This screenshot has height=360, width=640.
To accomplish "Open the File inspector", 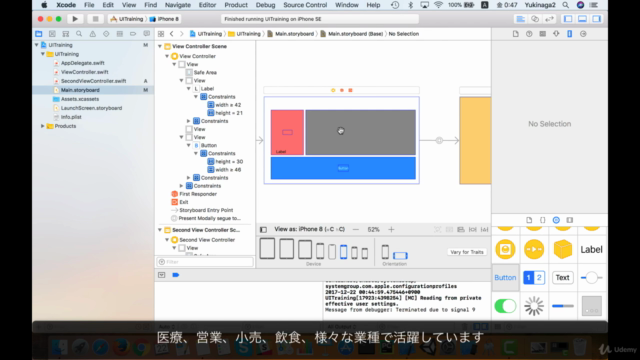I will click(x=516, y=34).
